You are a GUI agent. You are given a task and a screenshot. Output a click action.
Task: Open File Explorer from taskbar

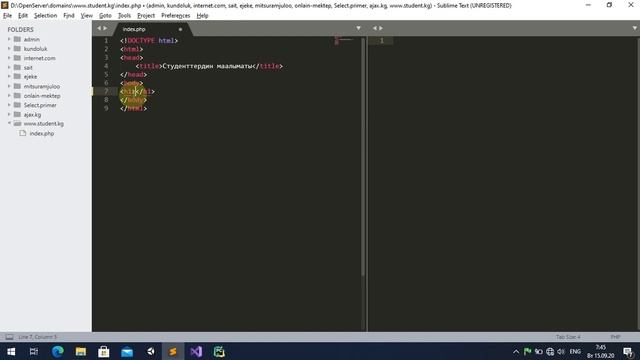(81, 351)
